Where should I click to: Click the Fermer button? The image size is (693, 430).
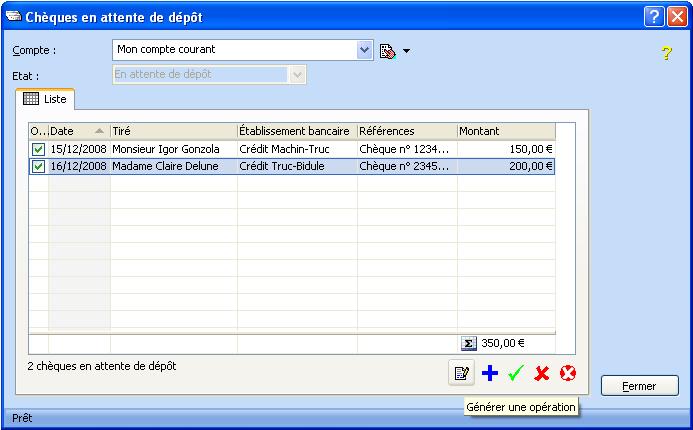pyautogui.click(x=639, y=386)
